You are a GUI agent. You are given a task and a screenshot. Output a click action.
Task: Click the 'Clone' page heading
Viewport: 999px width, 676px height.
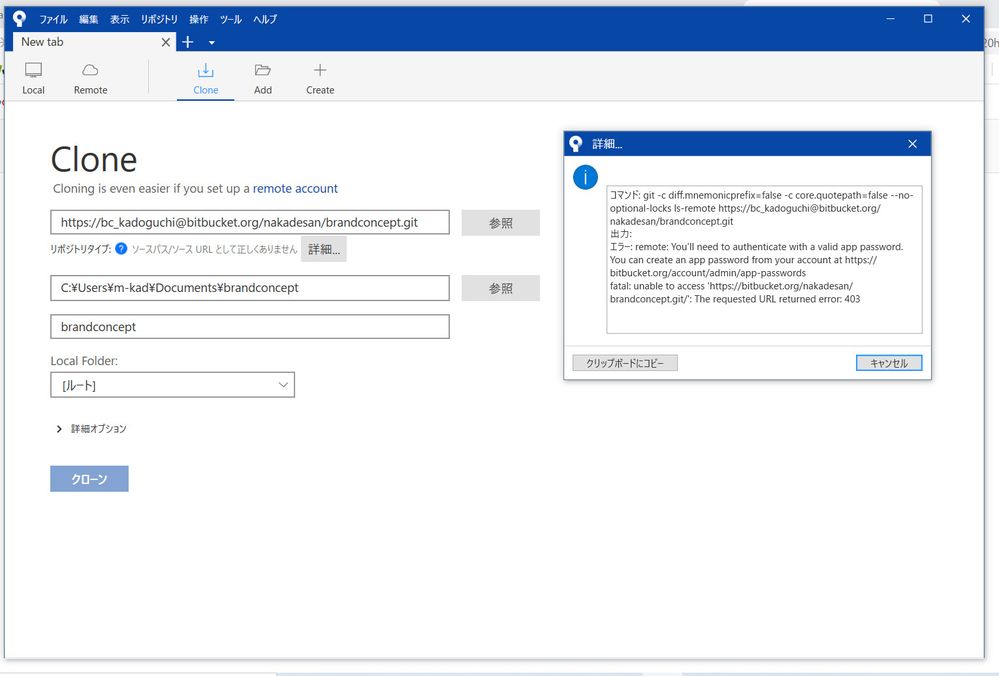94,159
